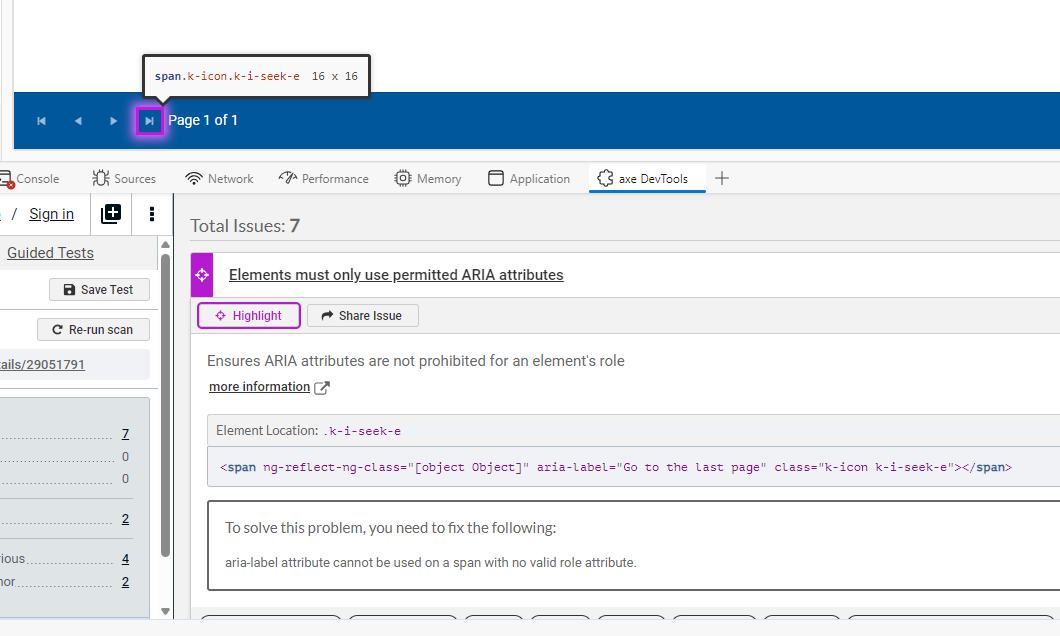Select the axe DevTools shield icon
Screen dimensions: 1060x636
click(607, 177)
